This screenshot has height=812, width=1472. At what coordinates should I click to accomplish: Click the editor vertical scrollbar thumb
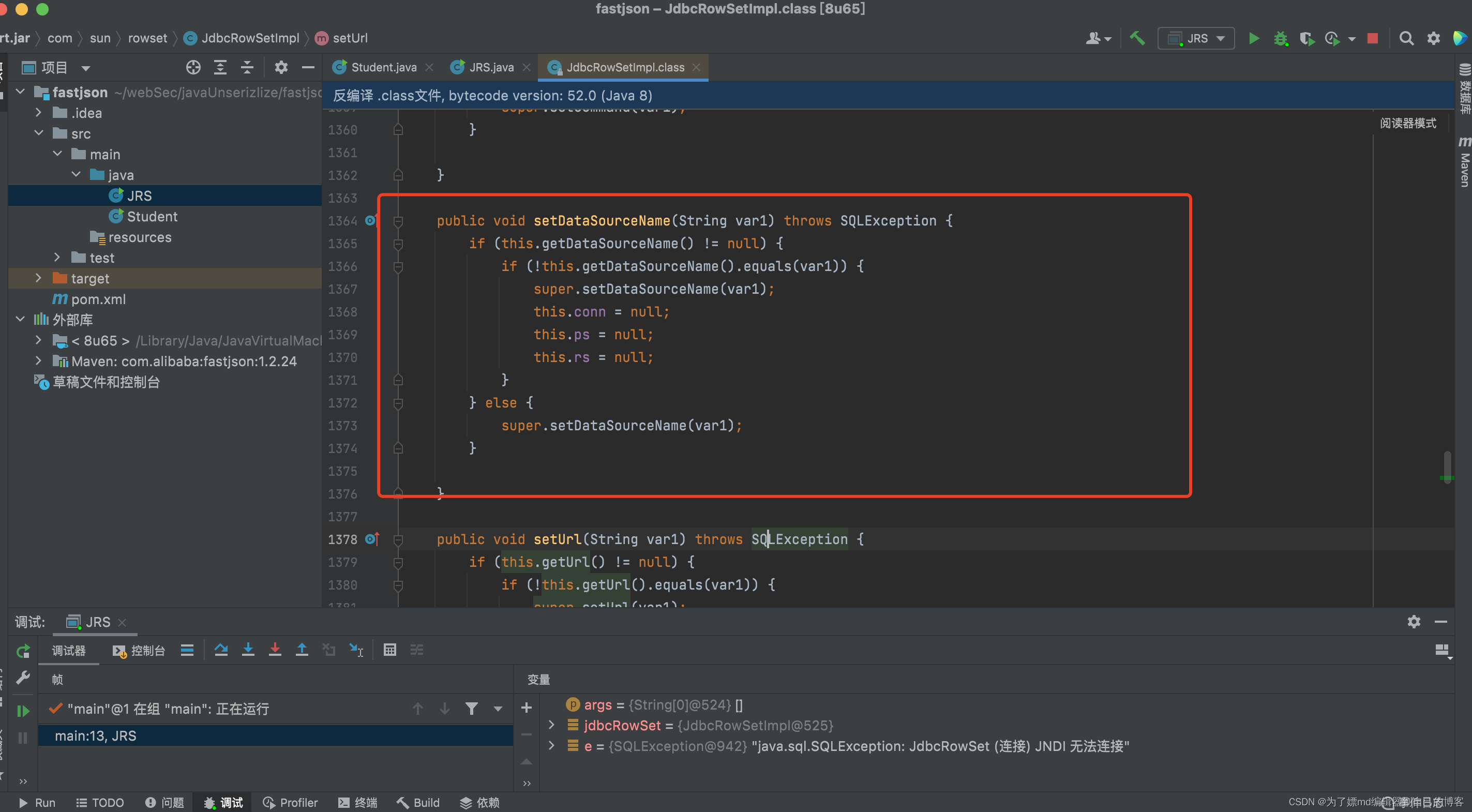[x=1447, y=468]
